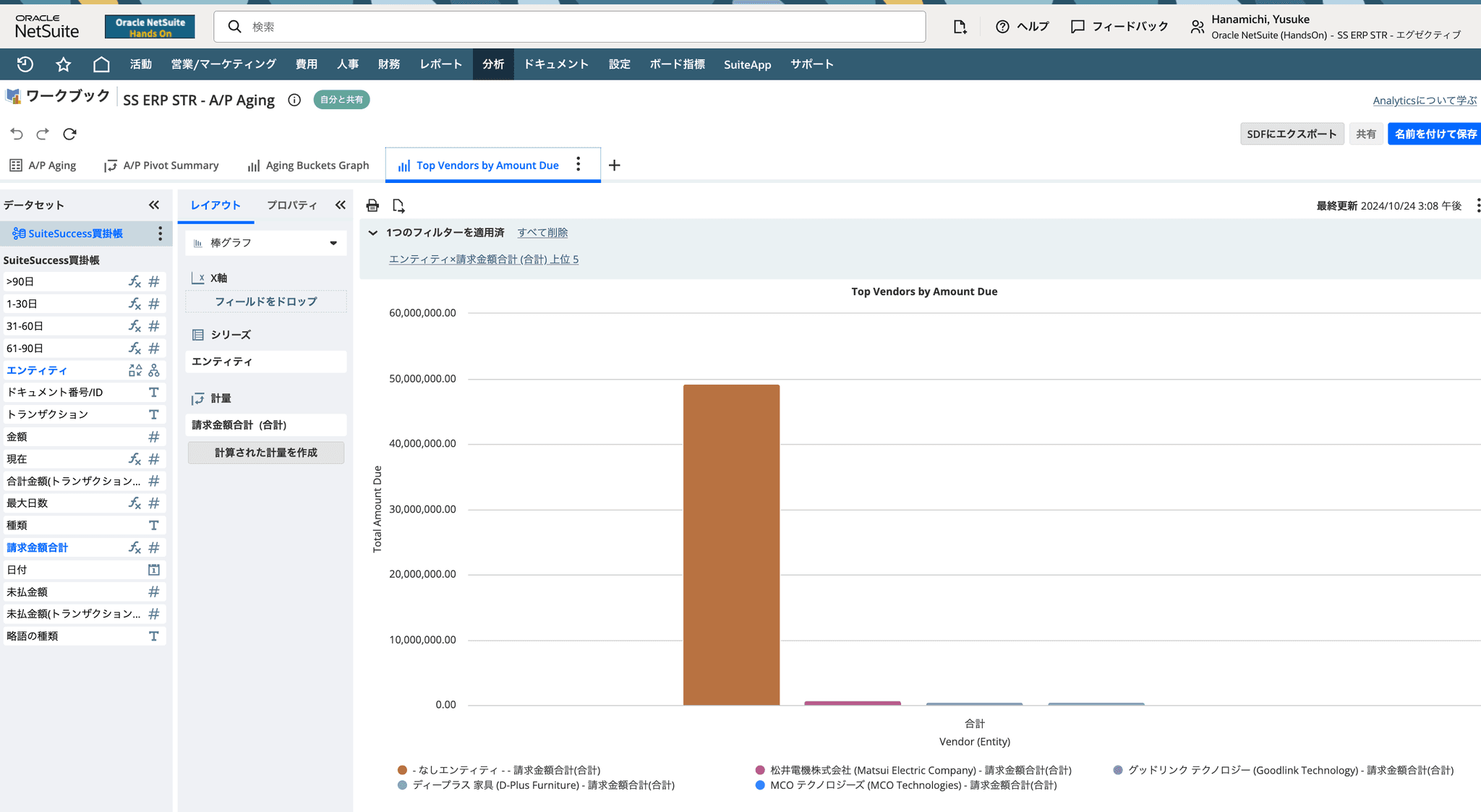The image size is (1481, 812).
Task: Go to the home icon
Action: click(x=101, y=64)
